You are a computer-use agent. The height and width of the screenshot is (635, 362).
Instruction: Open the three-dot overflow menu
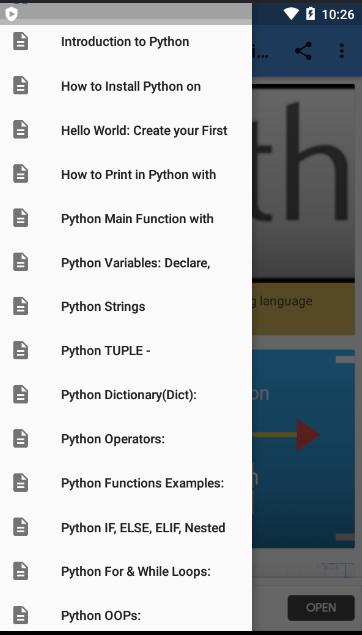point(342,51)
